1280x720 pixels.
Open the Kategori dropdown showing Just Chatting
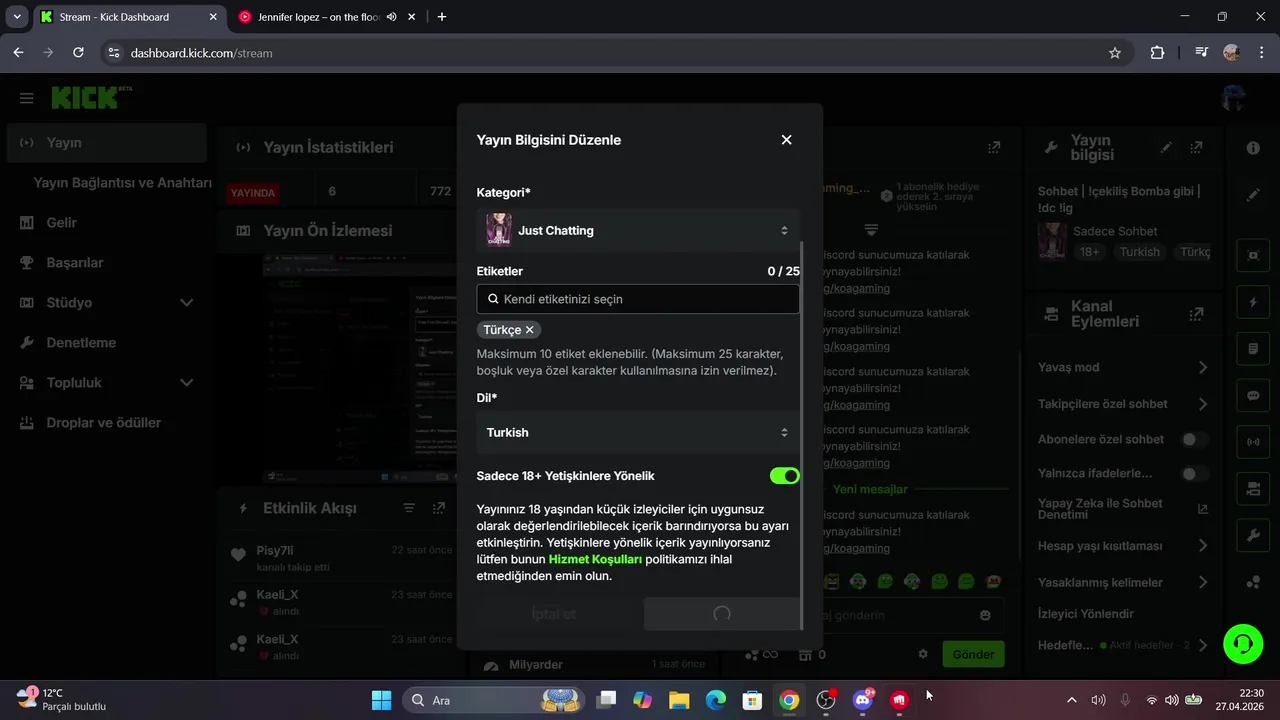pos(638,230)
